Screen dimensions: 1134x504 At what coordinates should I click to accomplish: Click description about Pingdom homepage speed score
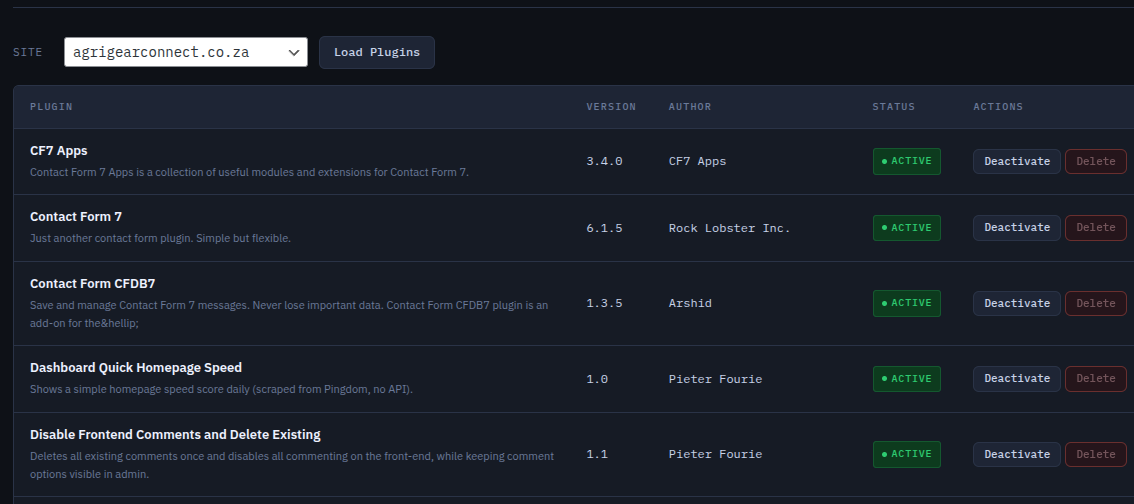[221, 390]
